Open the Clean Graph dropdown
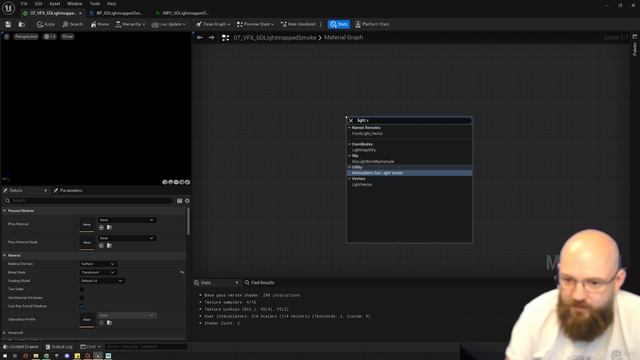640x360 pixels. click(213, 24)
